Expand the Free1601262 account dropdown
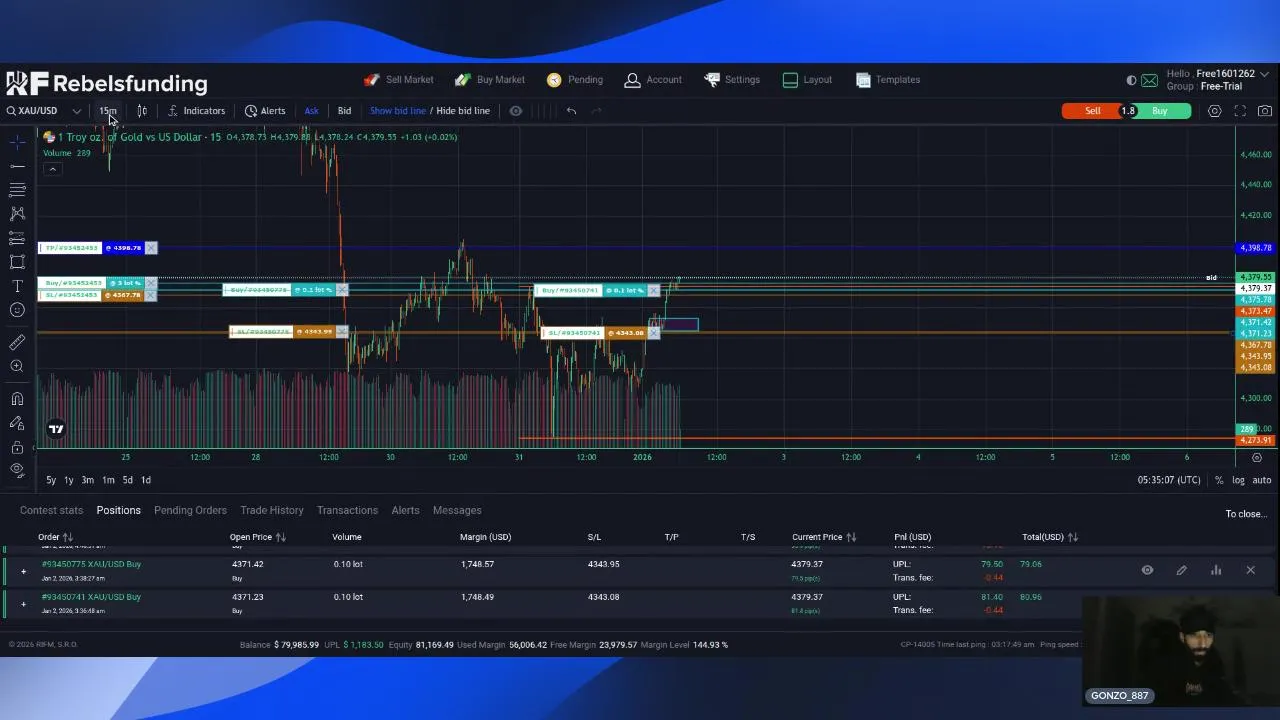 [x=1263, y=74]
